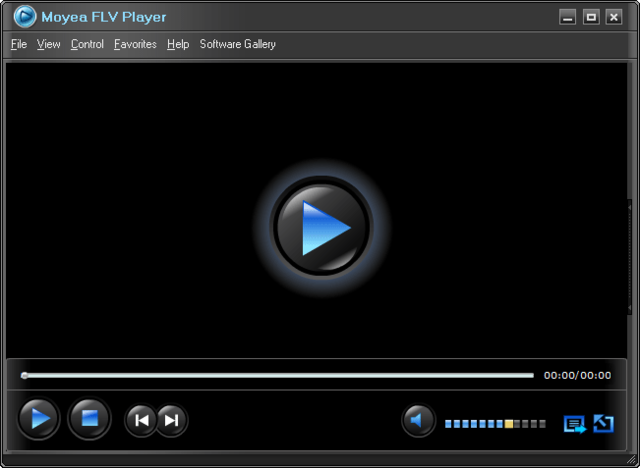Open the File menu
This screenshot has height=468, width=640.
[x=19, y=44]
